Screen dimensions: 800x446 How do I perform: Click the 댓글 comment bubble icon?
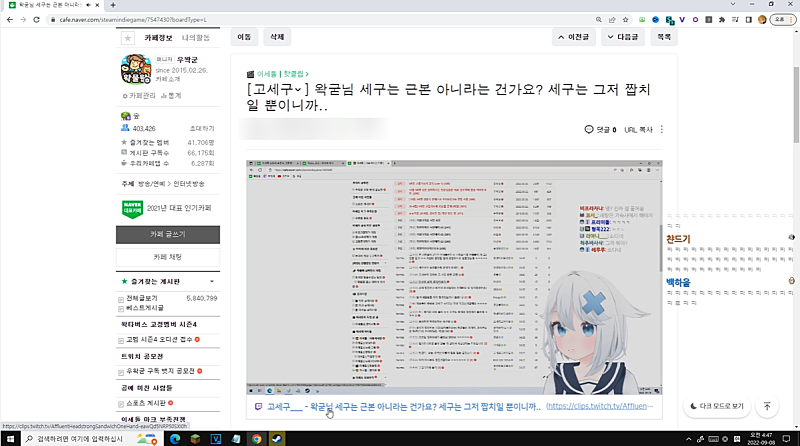(589, 130)
